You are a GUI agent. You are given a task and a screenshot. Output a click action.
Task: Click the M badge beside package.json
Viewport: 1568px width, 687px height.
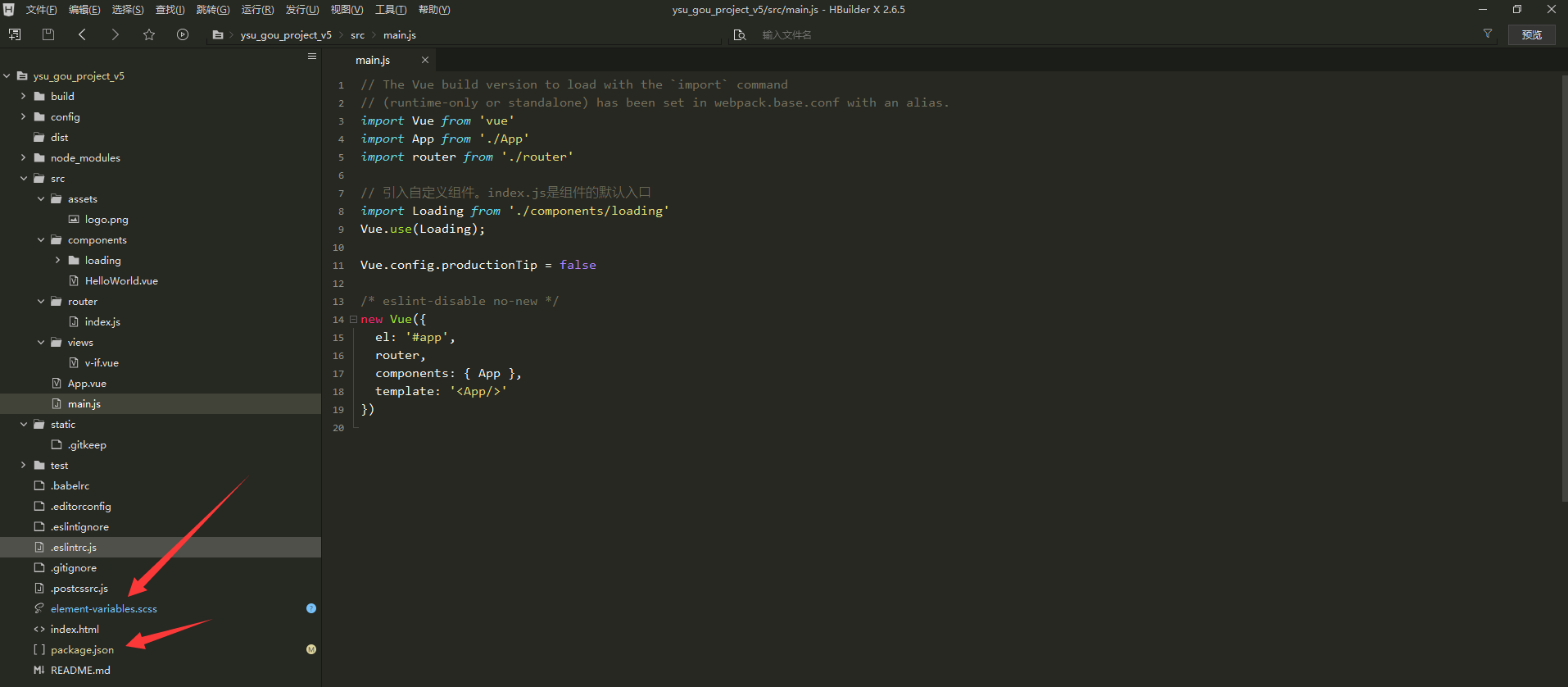coord(311,649)
